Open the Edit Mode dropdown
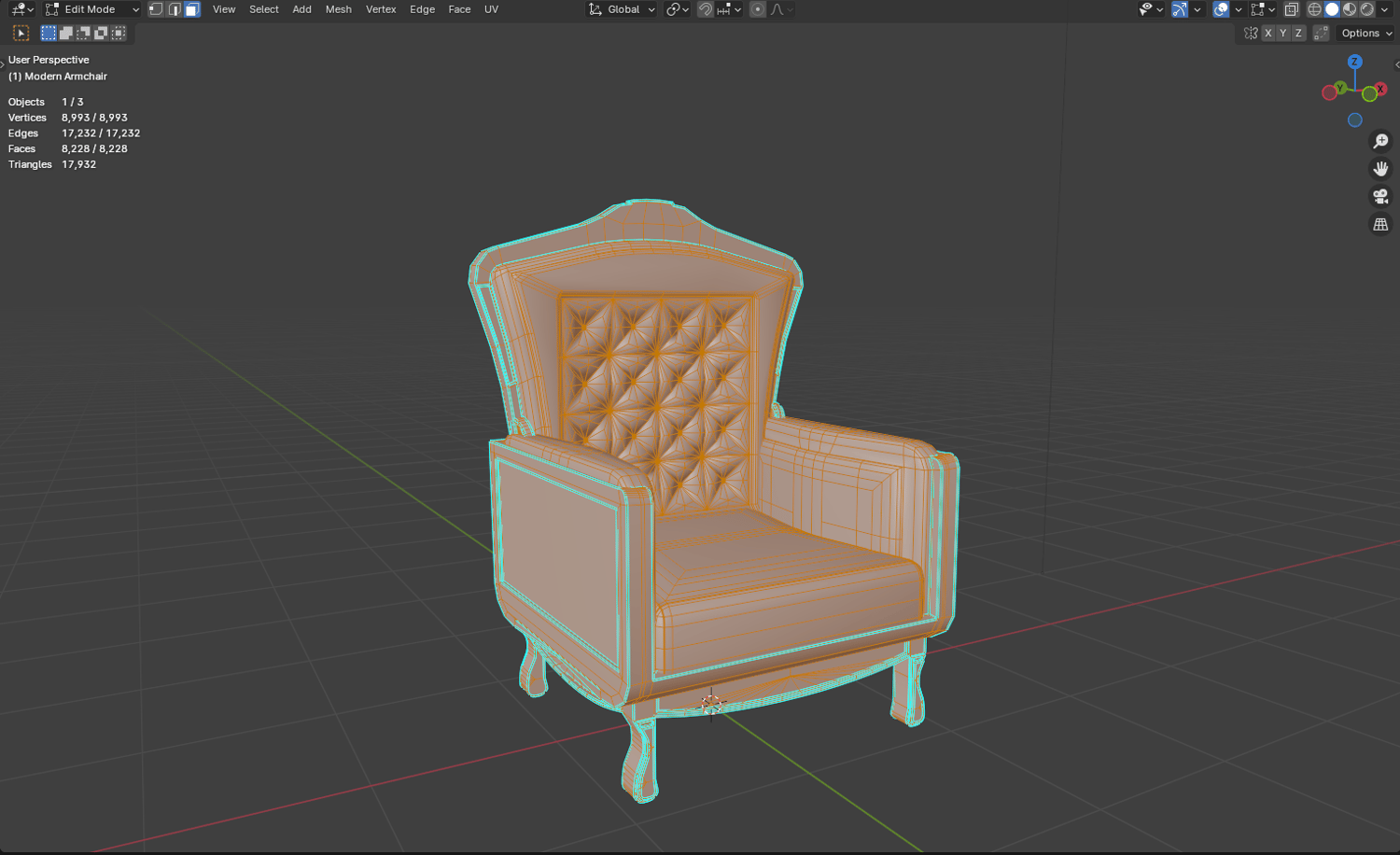Image resolution: width=1400 pixels, height=855 pixels. (x=92, y=9)
